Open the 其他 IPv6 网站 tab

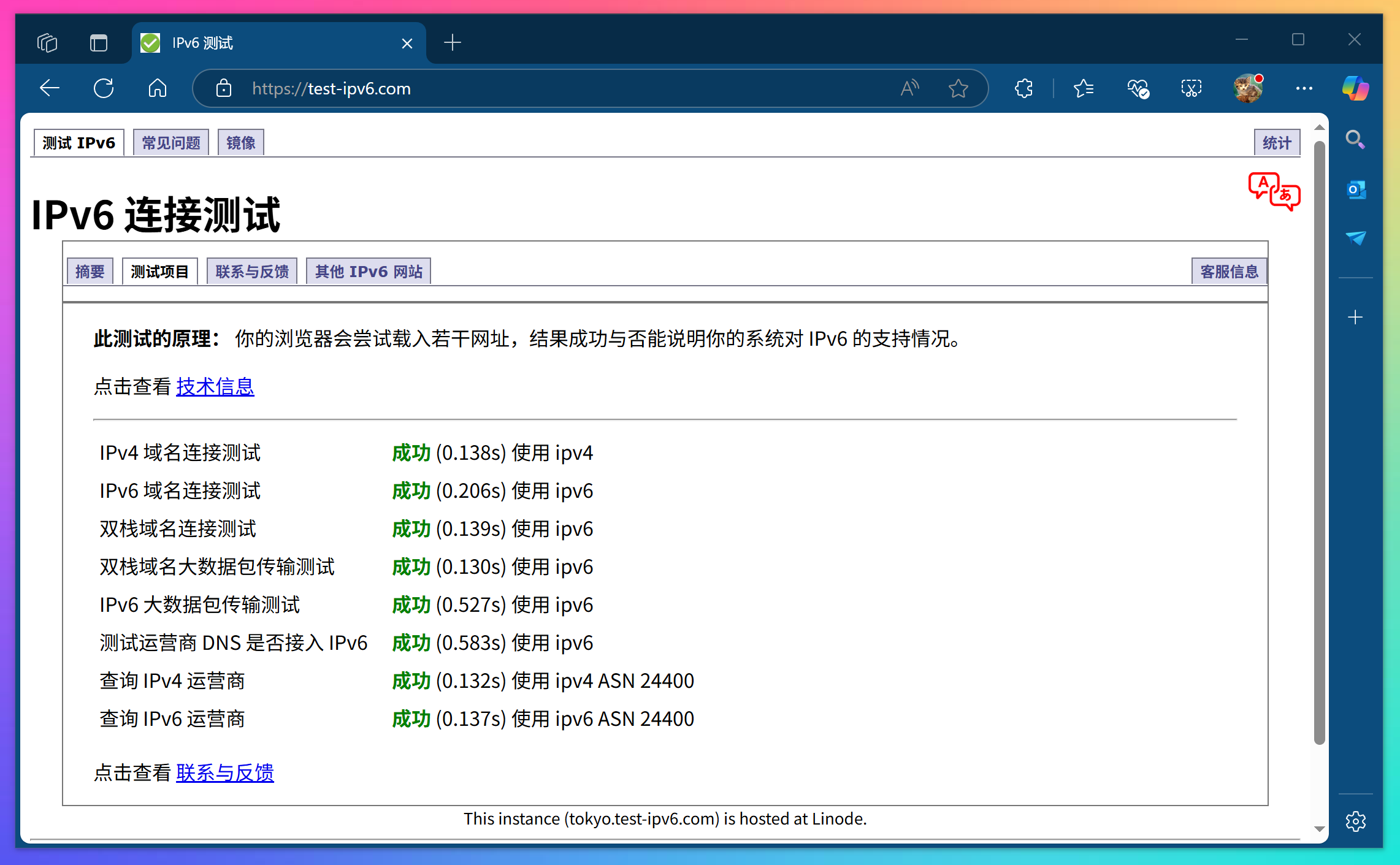pyautogui.click(x=368, y=270)
